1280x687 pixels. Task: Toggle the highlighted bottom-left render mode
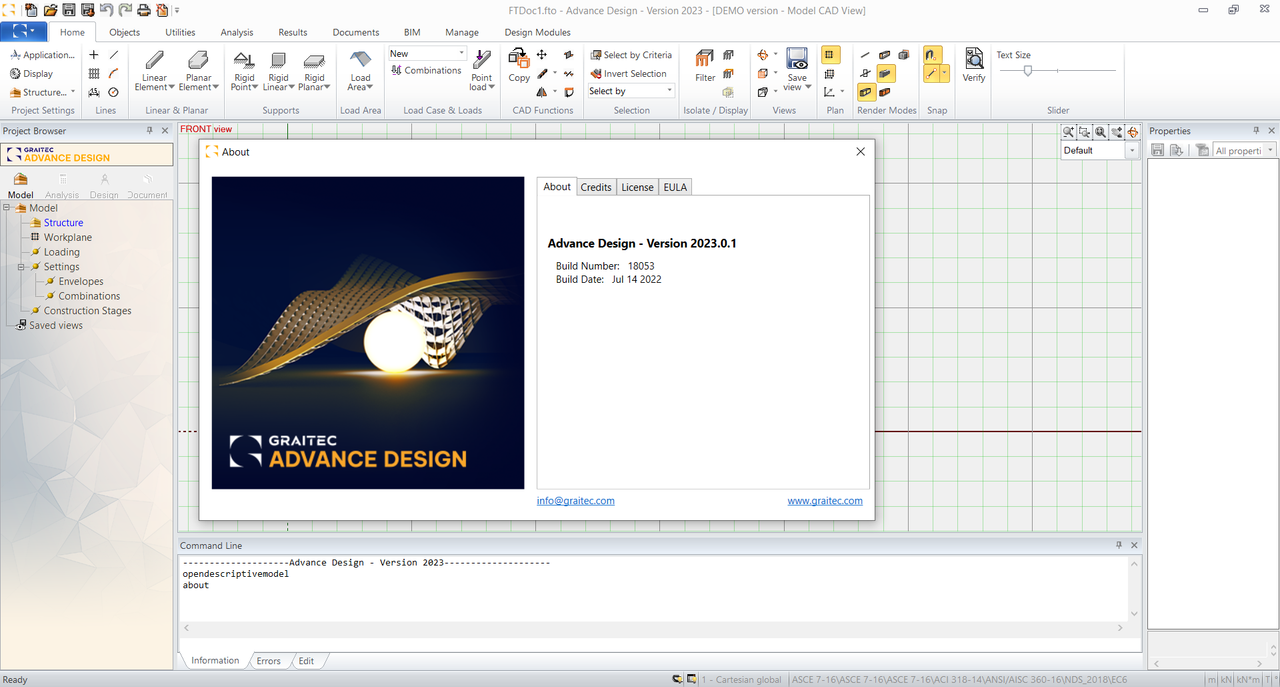pos(866,92)
